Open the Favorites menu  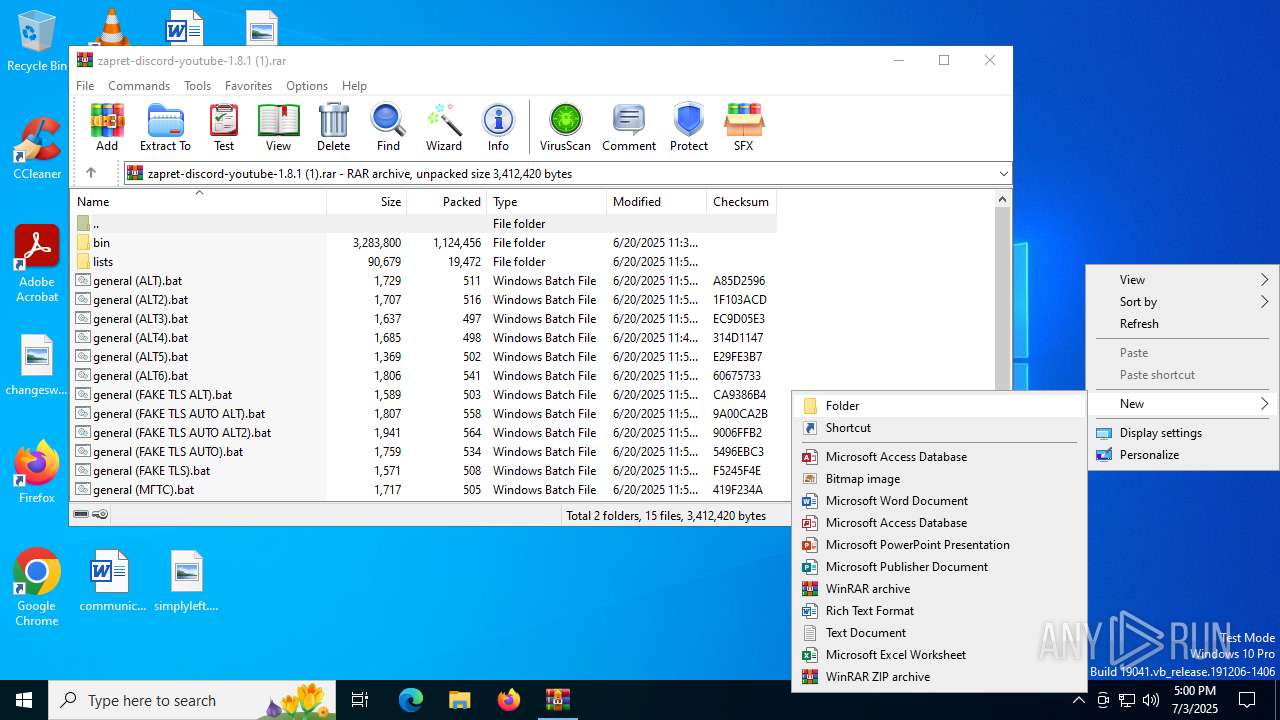[x=248, y=86]
